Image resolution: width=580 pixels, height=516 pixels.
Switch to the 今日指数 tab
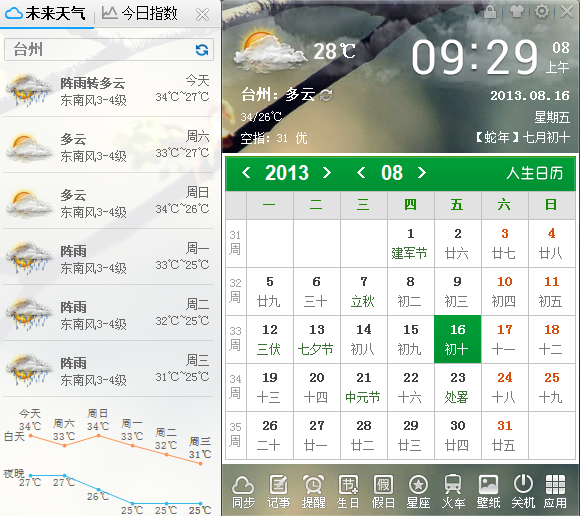coord(140,14)
